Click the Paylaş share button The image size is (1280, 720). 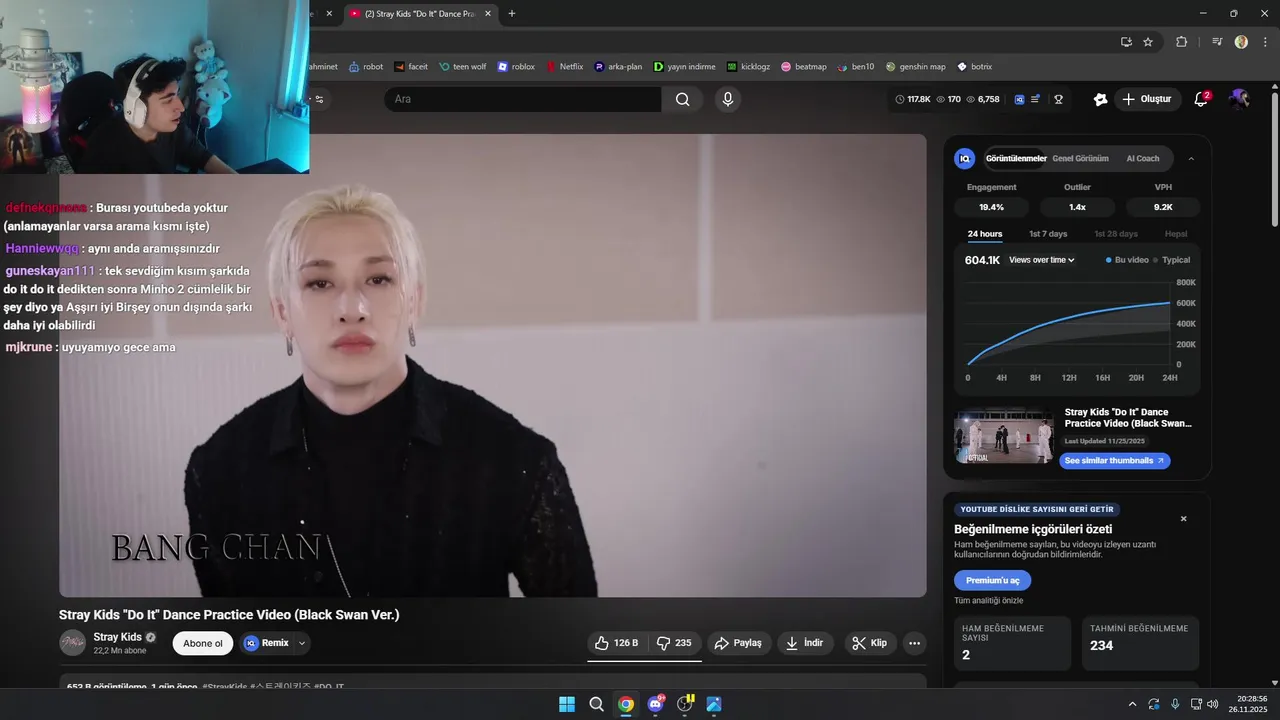tap(739, 643)
